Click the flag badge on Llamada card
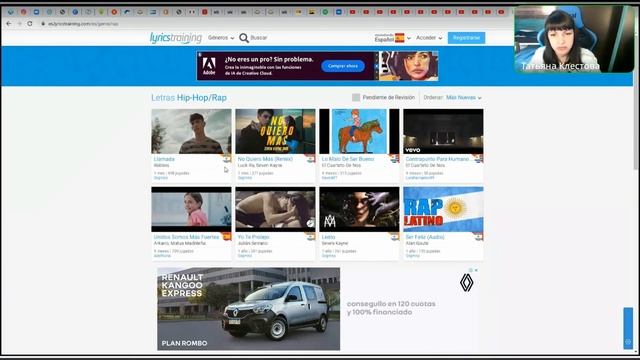 227,159
